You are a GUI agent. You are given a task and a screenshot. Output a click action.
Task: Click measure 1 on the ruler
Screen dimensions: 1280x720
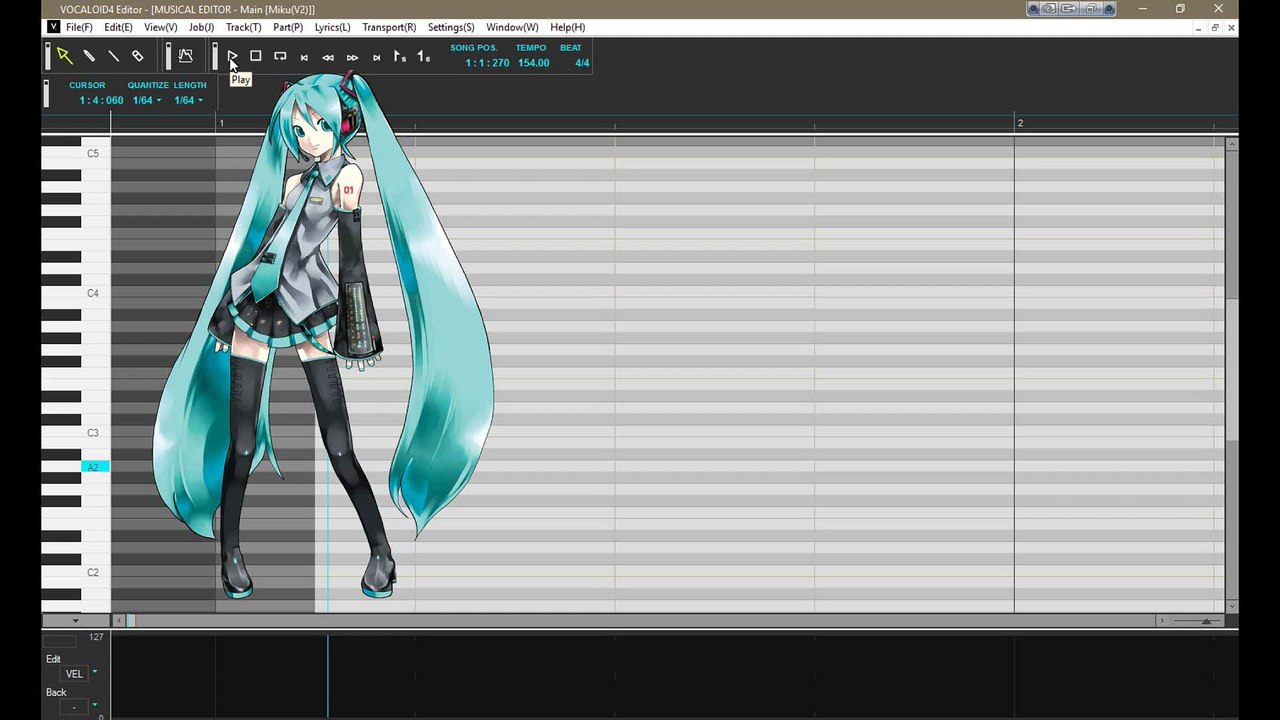tap(222, 123)
